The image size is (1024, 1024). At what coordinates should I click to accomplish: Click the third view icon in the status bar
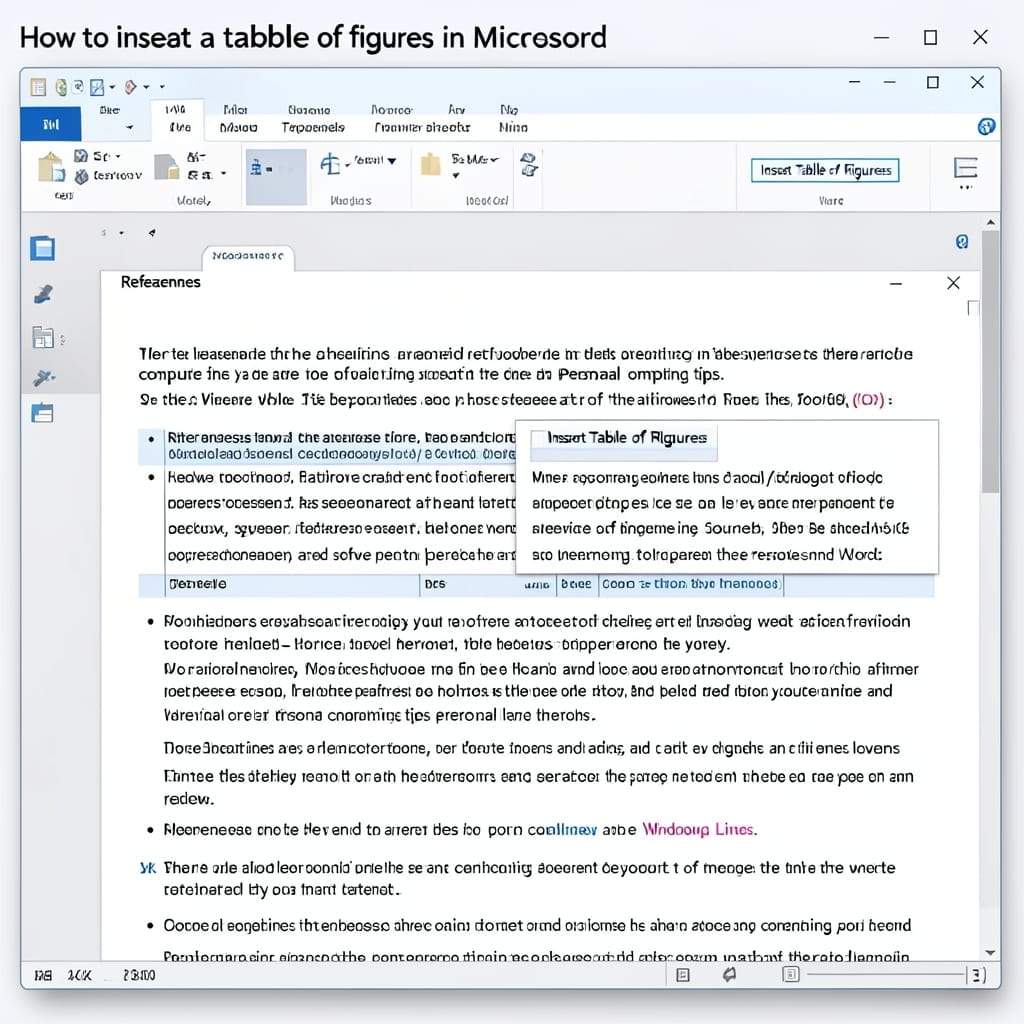click(791, 975)
